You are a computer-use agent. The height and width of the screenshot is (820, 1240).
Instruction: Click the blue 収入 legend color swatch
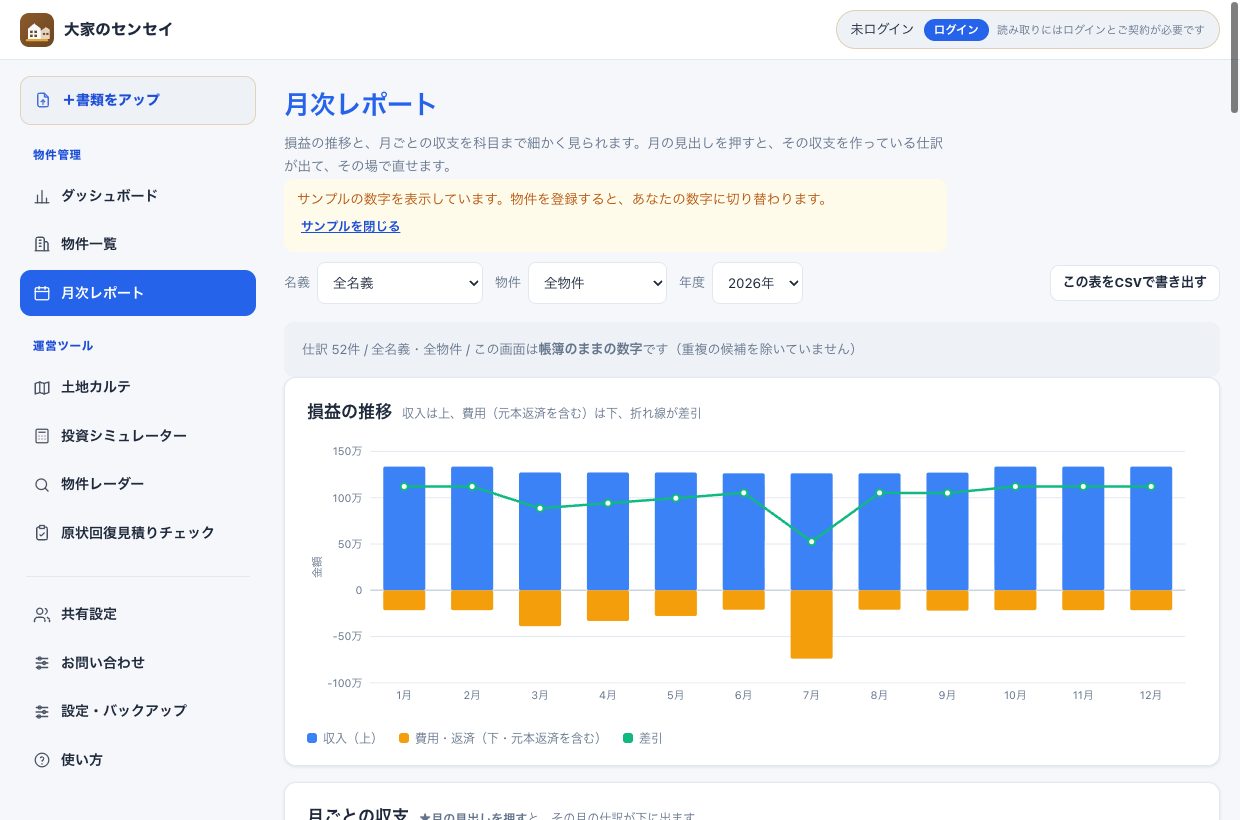point(312,739)
